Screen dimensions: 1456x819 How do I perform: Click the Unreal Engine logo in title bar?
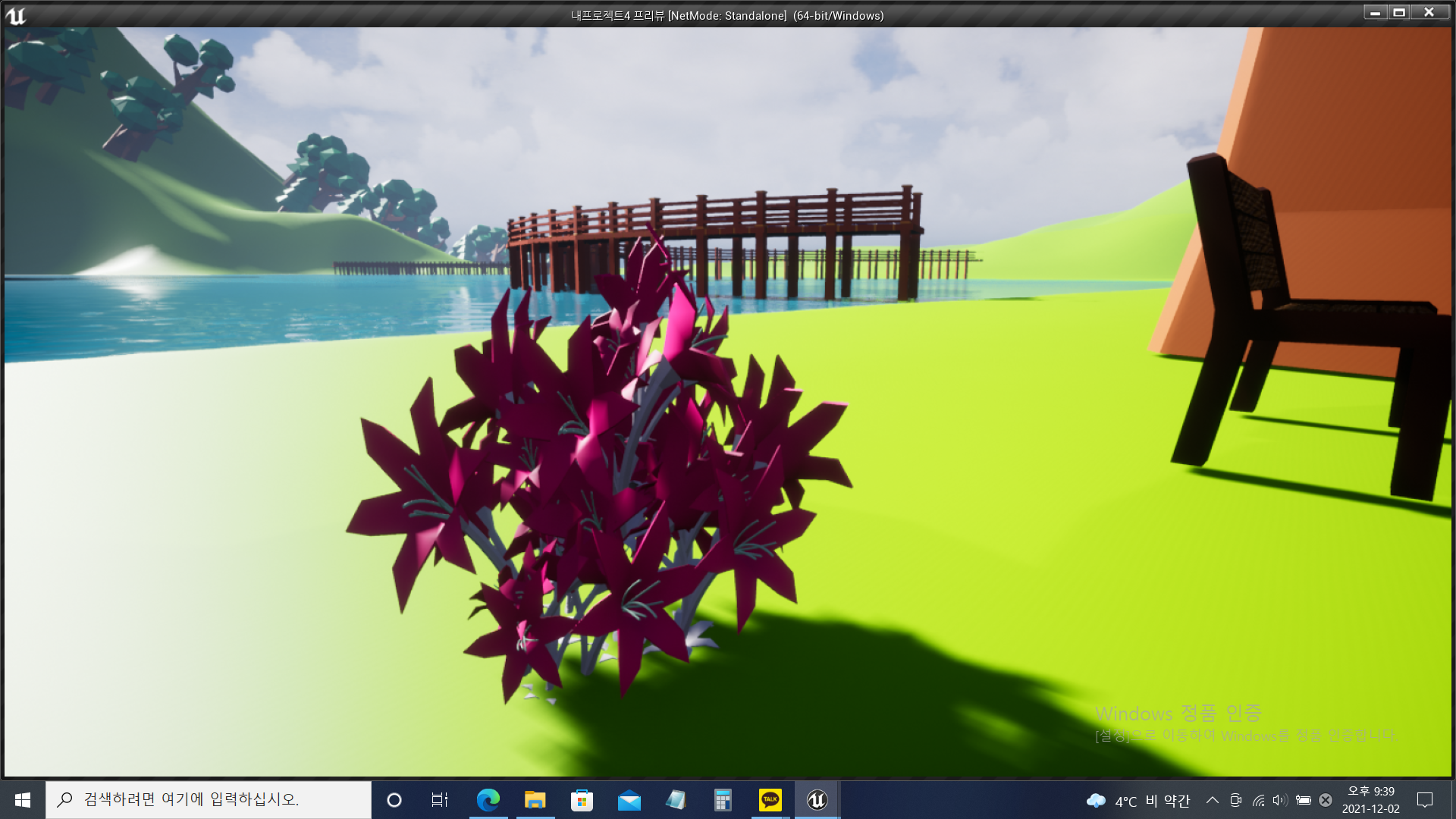pos(16,15)
